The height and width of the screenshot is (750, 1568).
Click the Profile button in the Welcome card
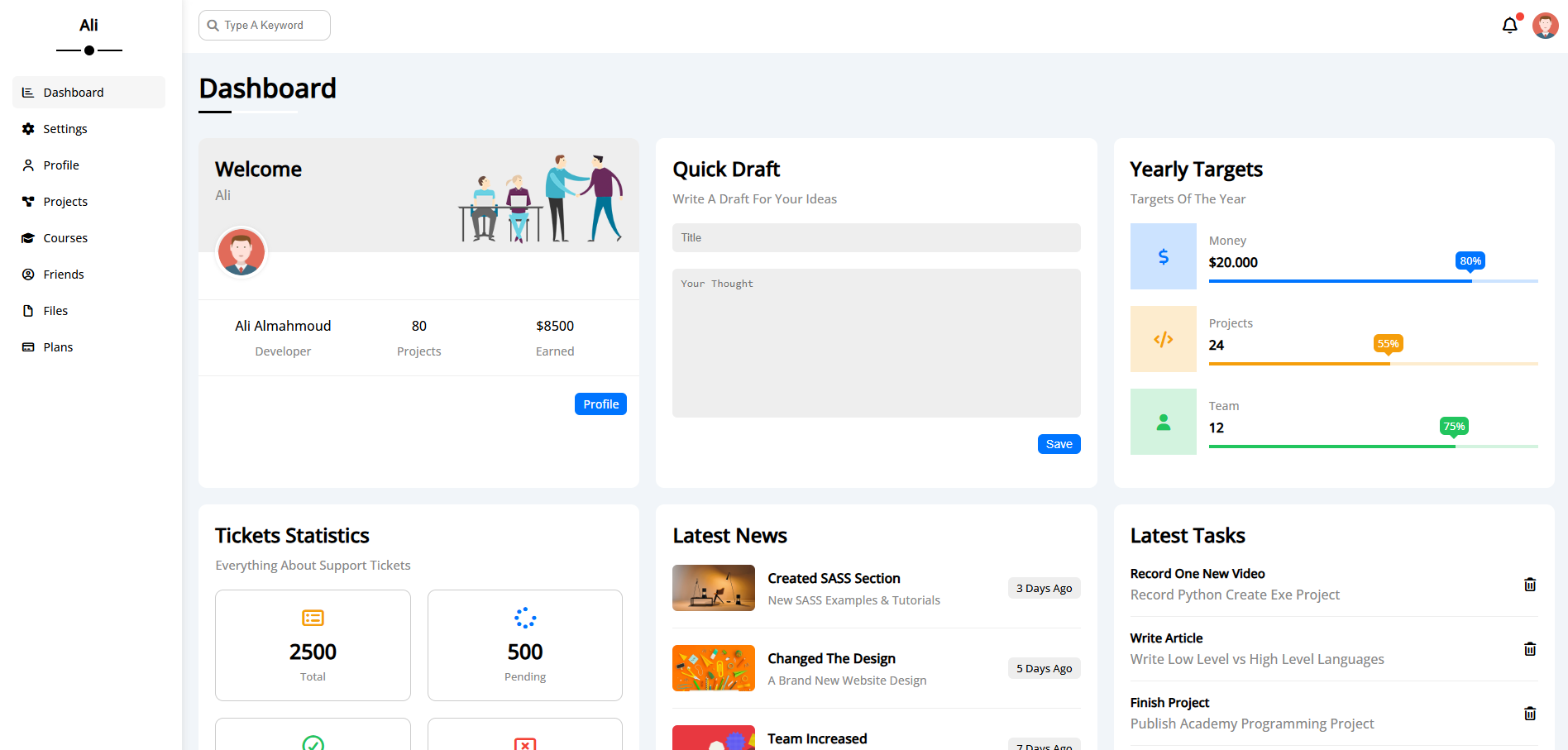tap(600, 404)
